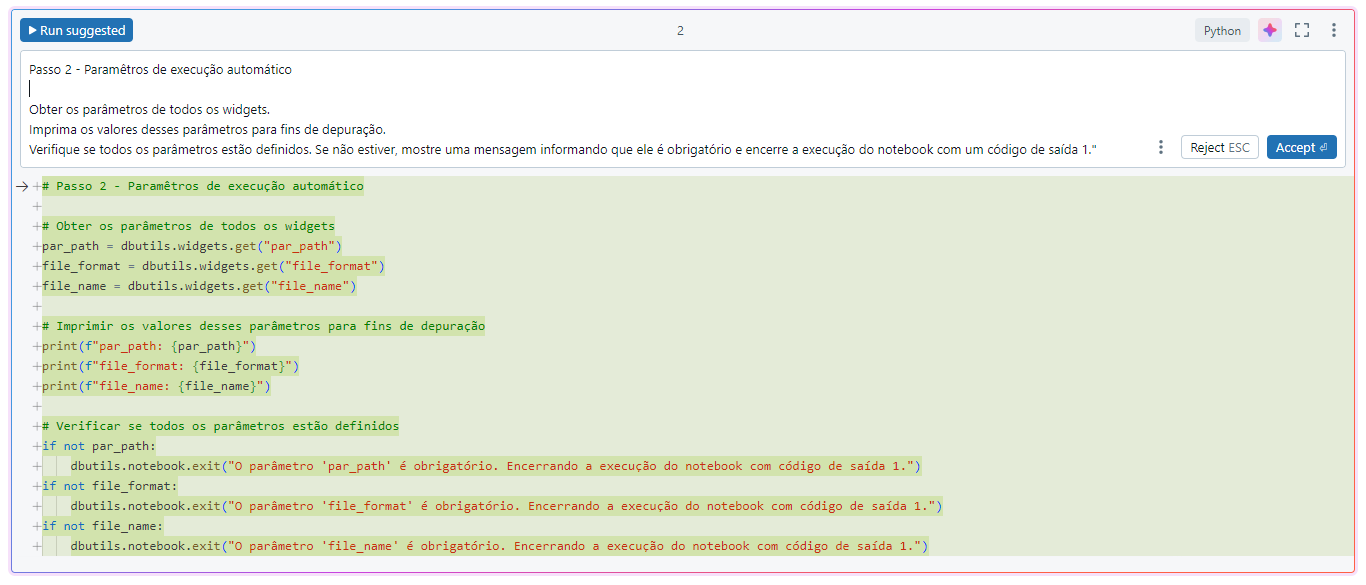Click line 'file_name = dbutils.widgets.get("file_name")'
Screen dimensions: 1366x585
[199, 286]
